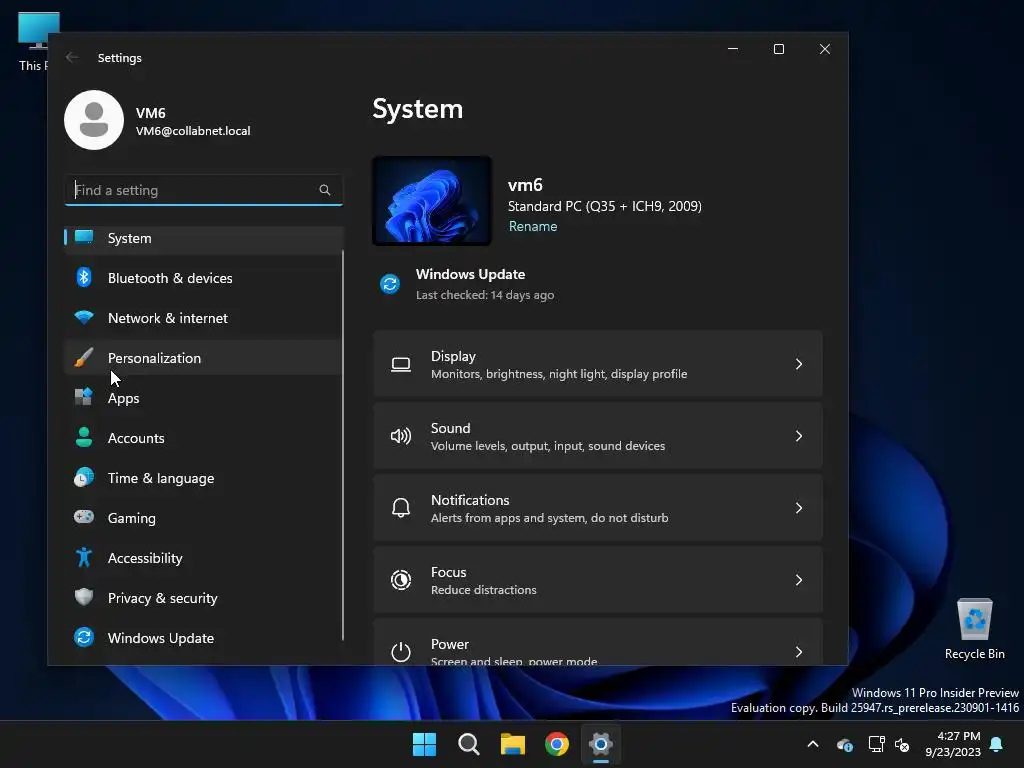Click the System monitor icon in sidebar
1024x768 pixels.
click(x=84, y=237)
